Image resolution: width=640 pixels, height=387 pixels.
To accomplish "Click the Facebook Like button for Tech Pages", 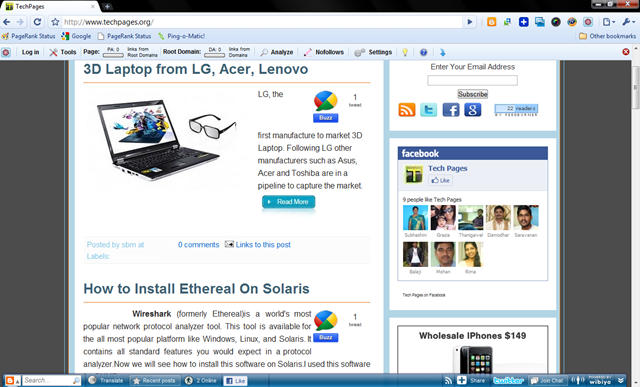I will click(440, 180).
